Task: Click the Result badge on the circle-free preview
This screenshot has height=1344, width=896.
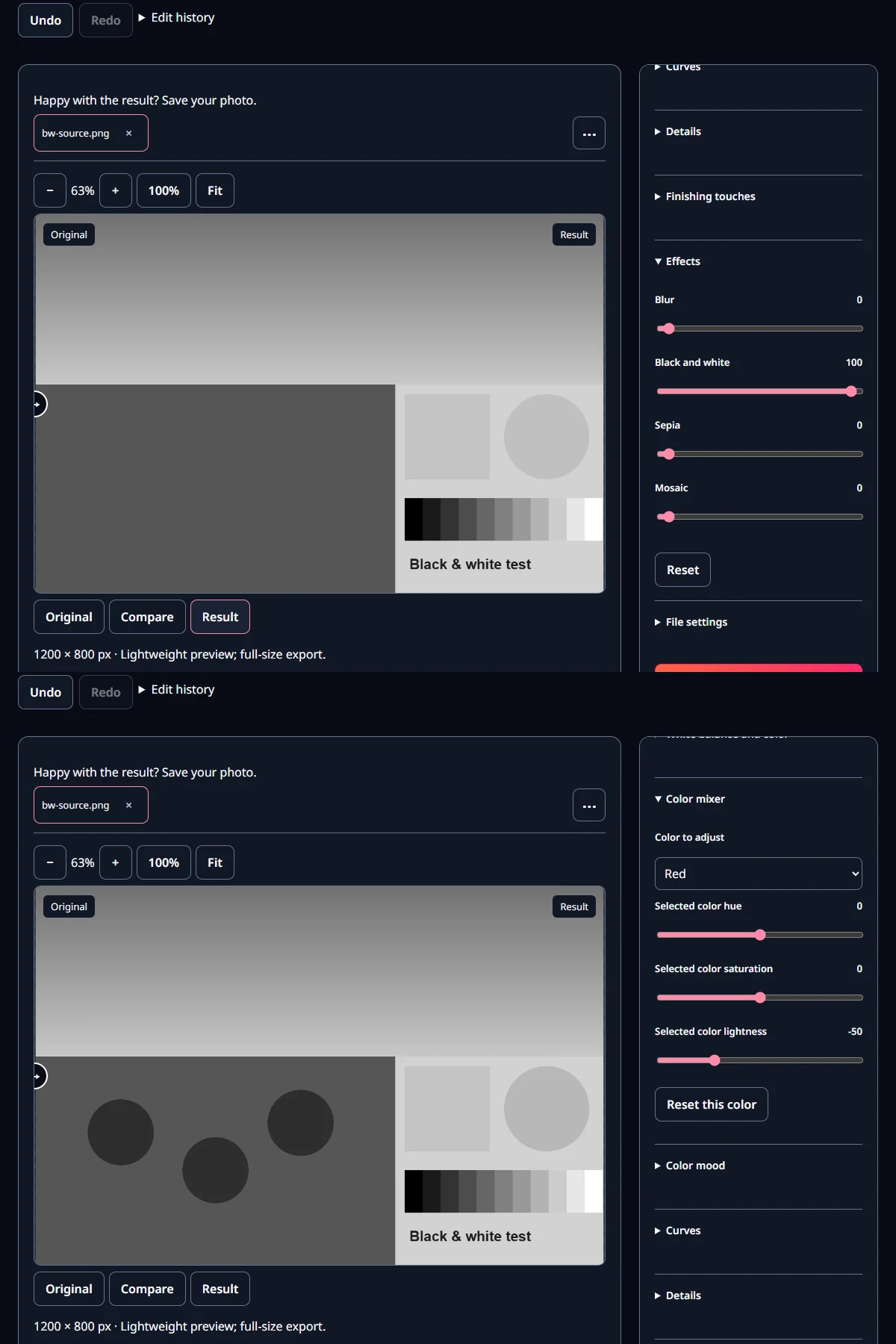Action: [574, 234]
